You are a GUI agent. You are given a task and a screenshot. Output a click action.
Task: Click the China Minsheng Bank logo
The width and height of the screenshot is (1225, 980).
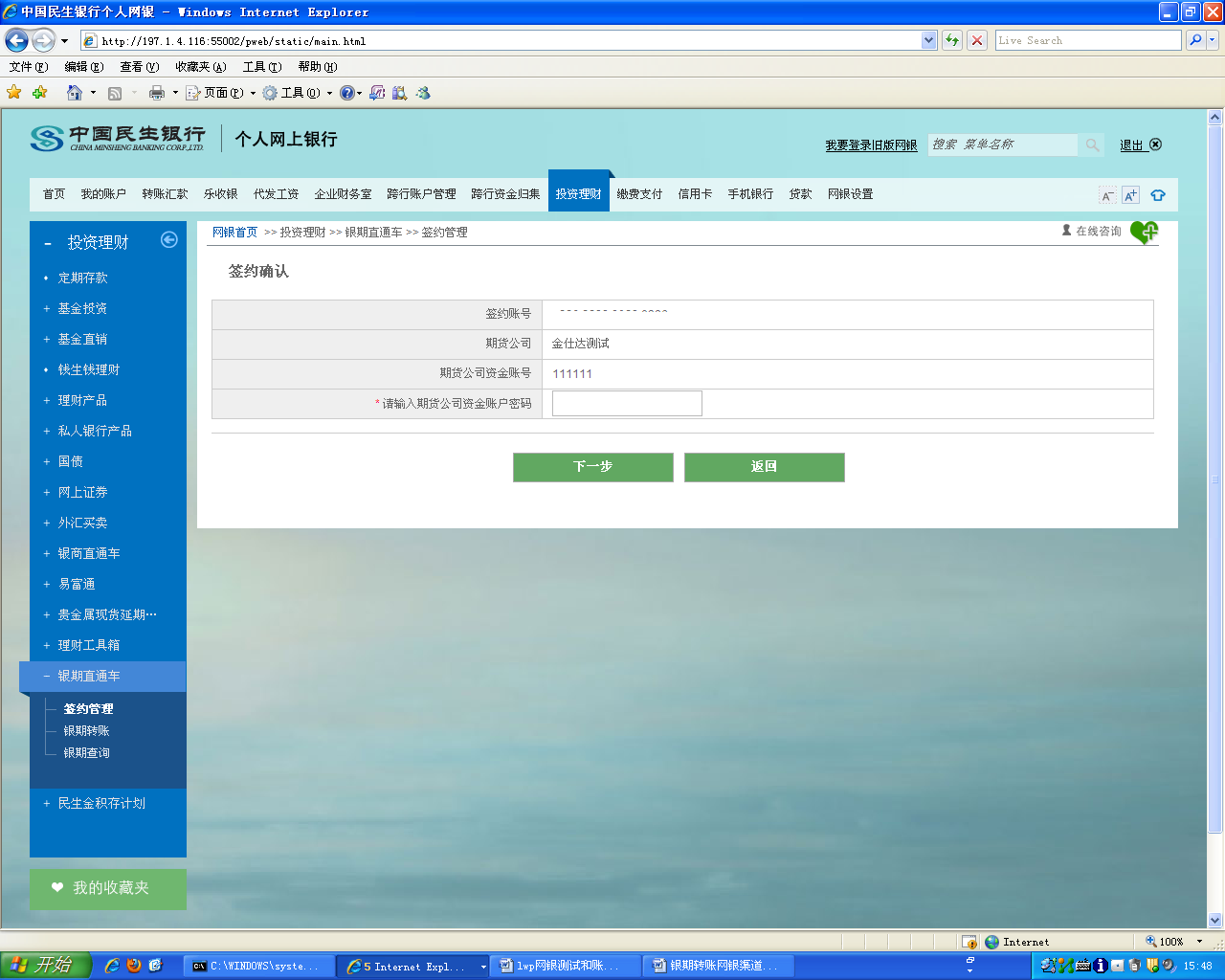117,139
